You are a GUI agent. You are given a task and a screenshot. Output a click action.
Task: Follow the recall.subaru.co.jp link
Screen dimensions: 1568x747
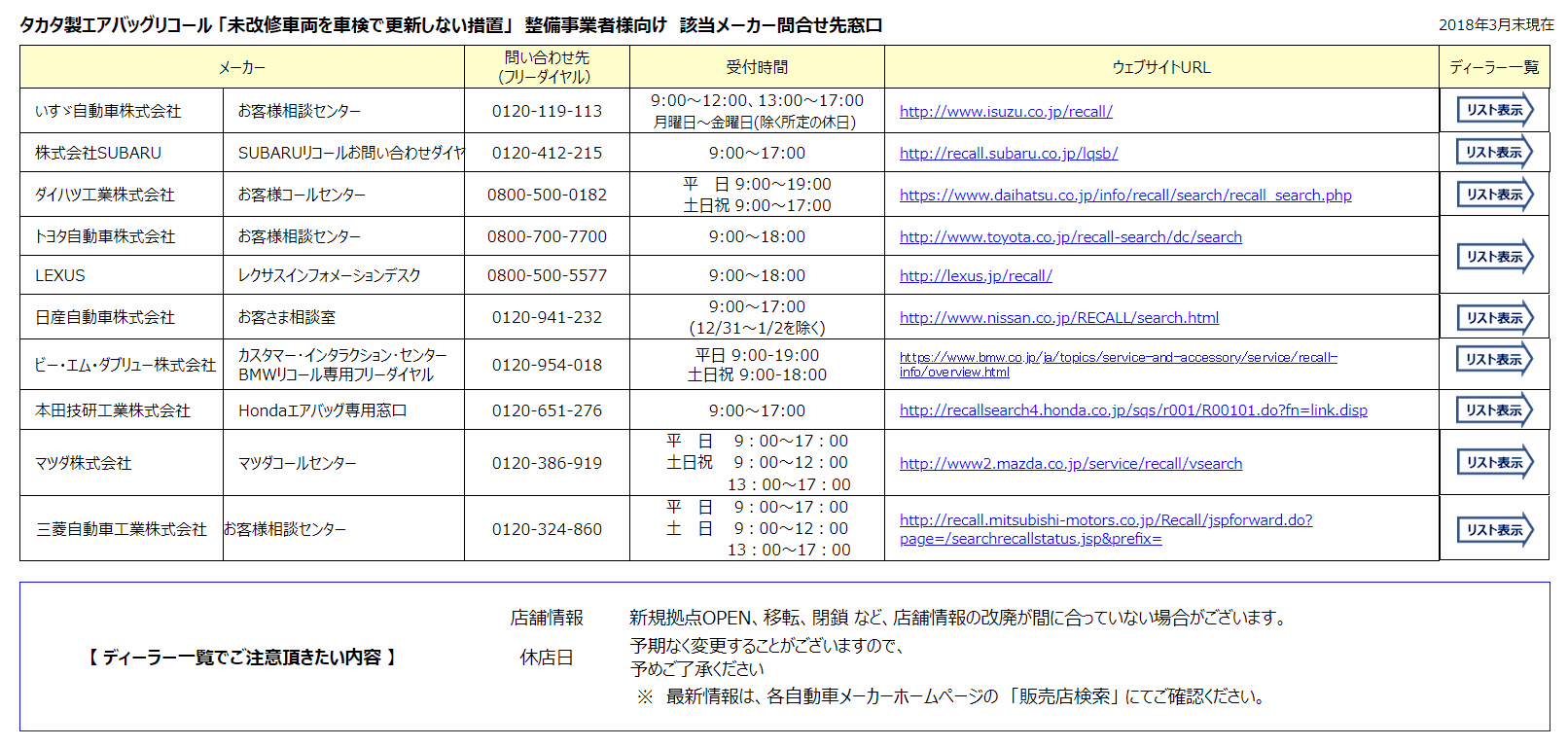(x=1009, y=153)
